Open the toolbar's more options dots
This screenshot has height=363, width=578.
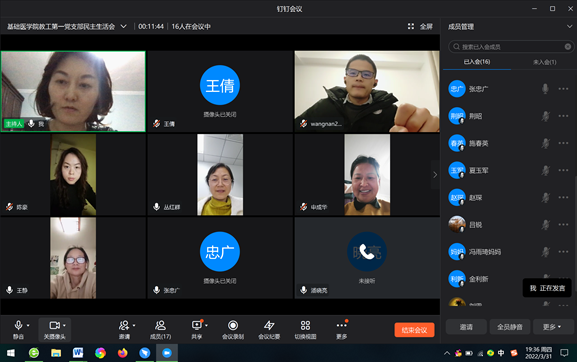pos(341,325)
